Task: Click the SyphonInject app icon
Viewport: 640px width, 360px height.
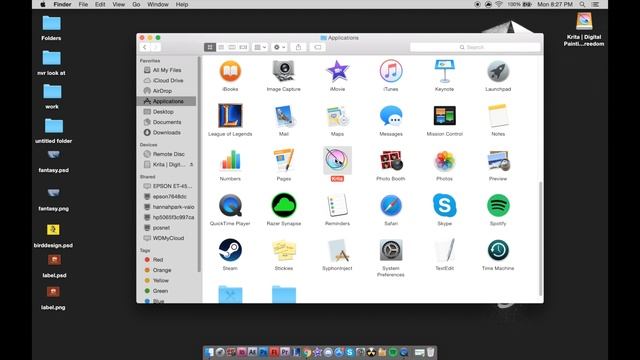Action: (337, 250)
